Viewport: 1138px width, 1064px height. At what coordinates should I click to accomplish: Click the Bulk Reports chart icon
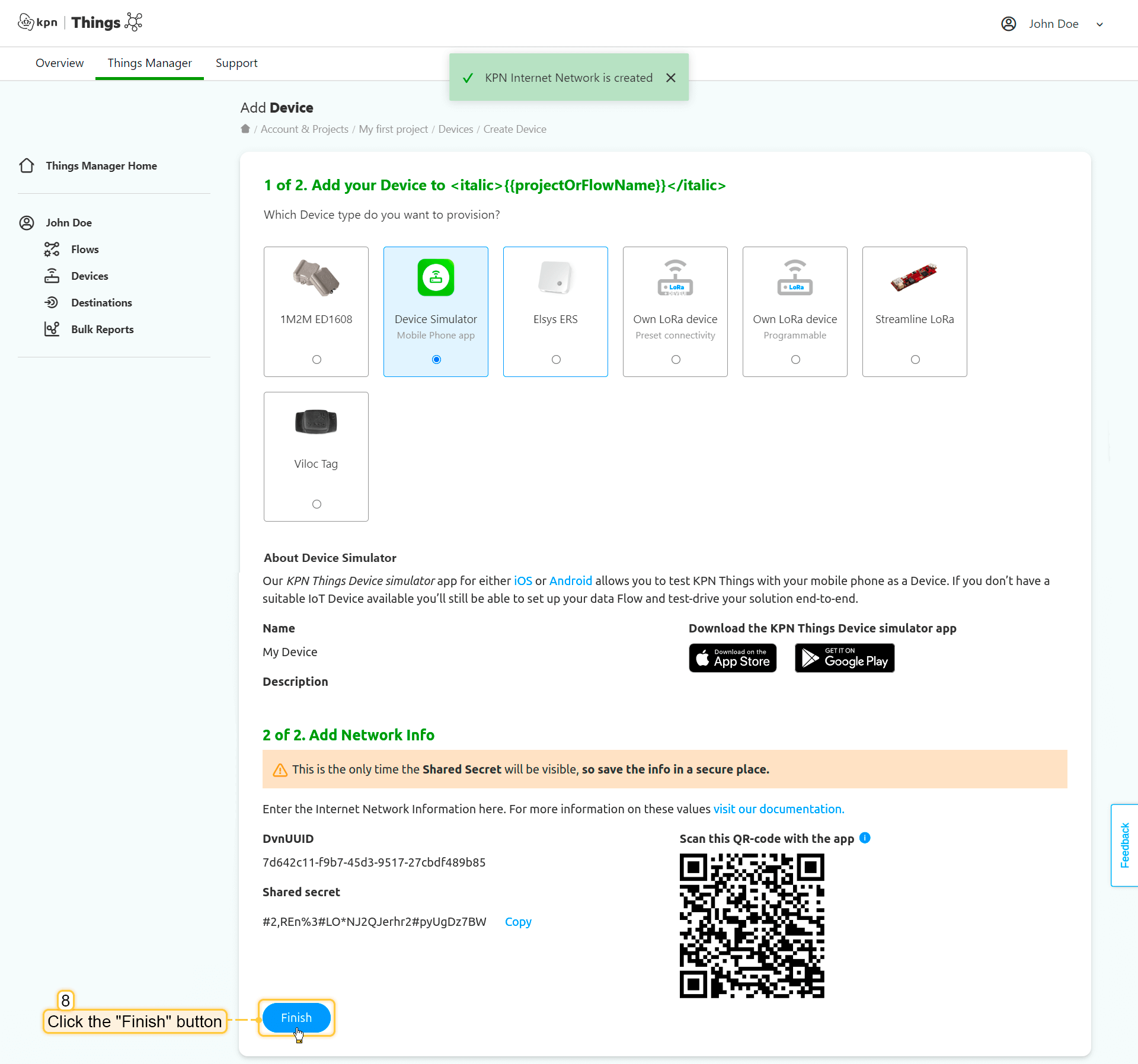52,329
